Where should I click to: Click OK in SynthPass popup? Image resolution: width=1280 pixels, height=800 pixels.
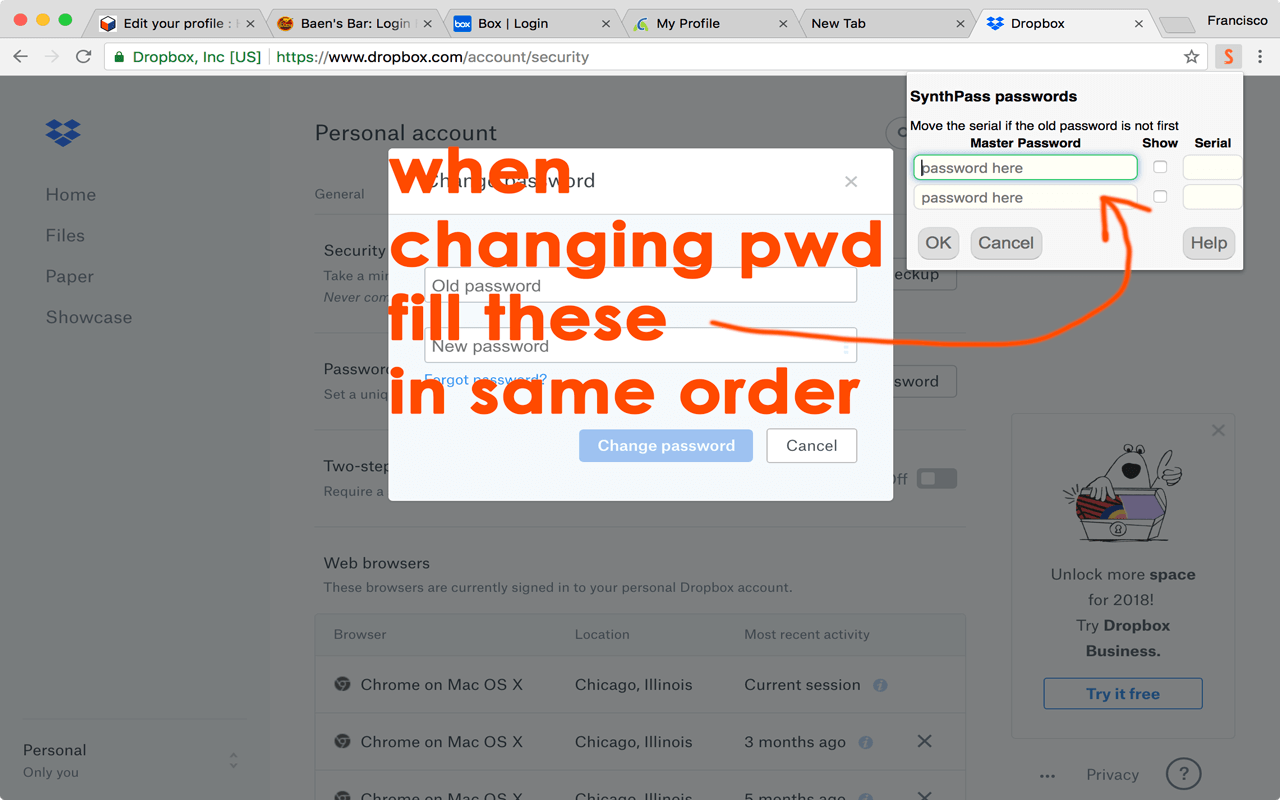pos(938,243)
